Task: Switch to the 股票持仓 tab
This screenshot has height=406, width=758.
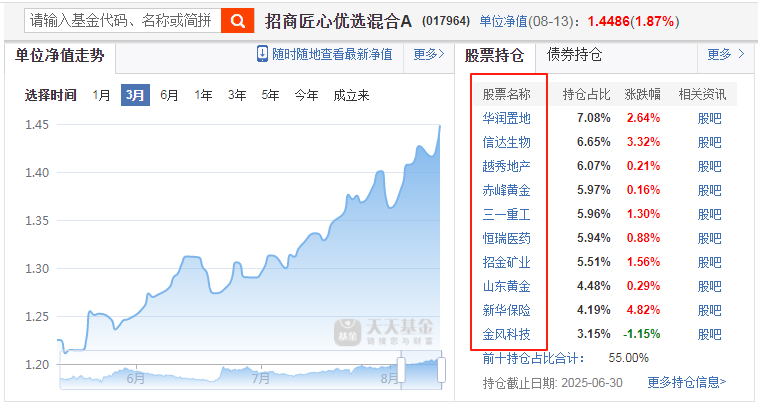Action: coord(494,56)
